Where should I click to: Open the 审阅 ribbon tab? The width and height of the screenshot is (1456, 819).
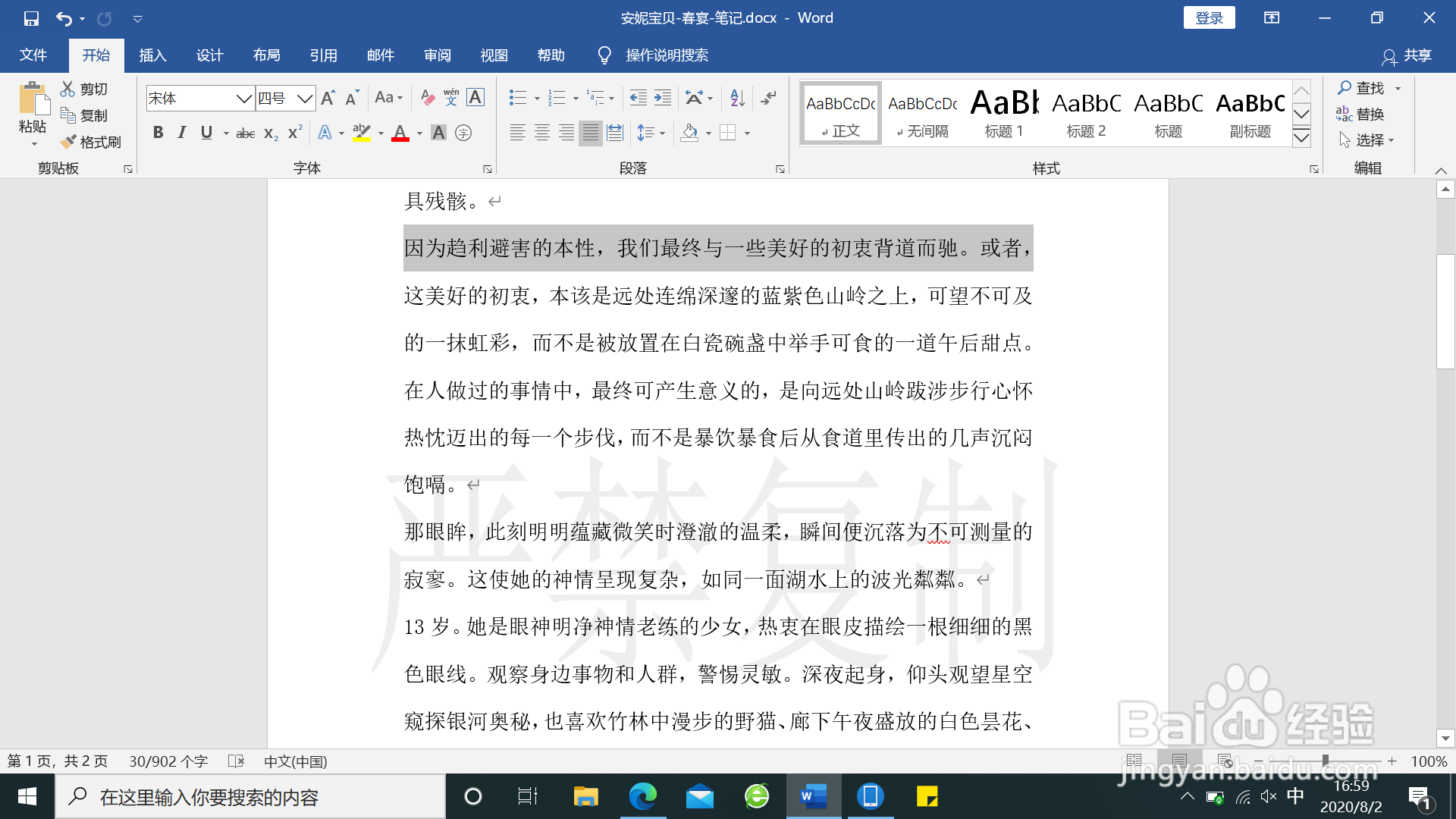point(437,55)
